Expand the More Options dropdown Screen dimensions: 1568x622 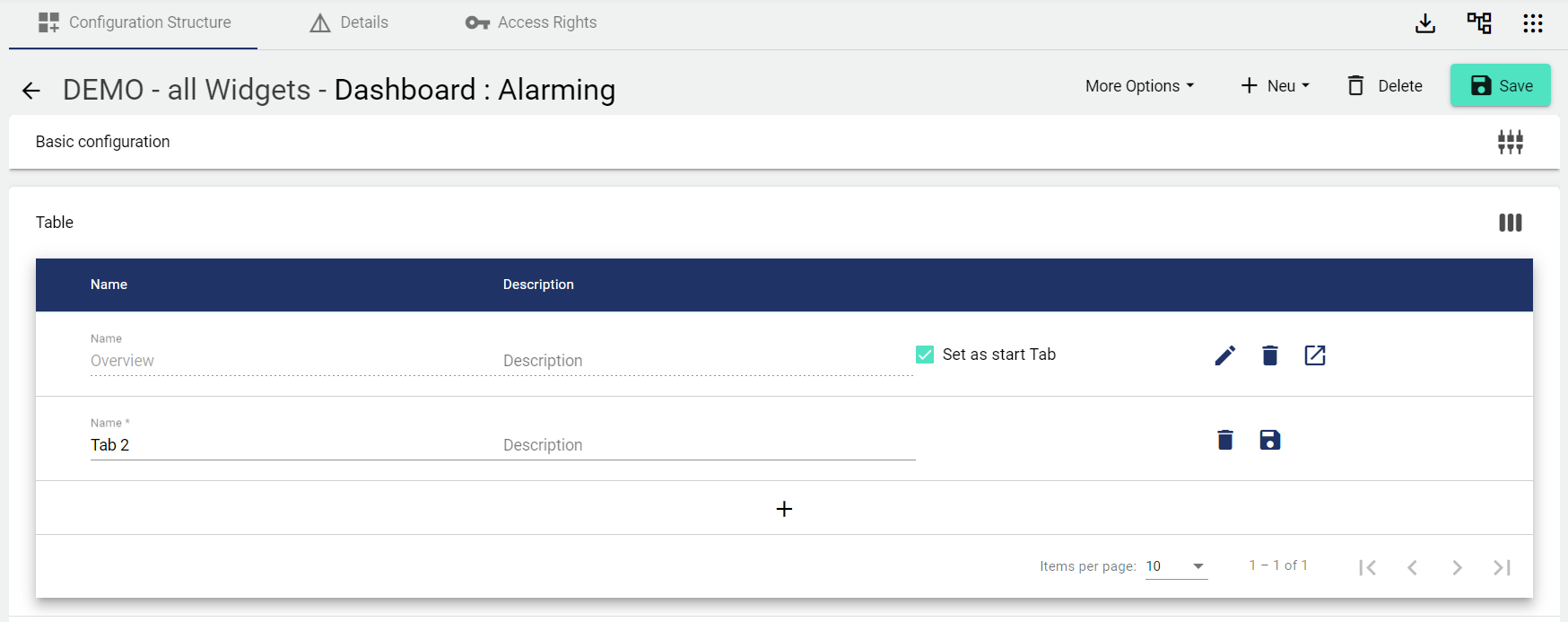point(1139,86)
